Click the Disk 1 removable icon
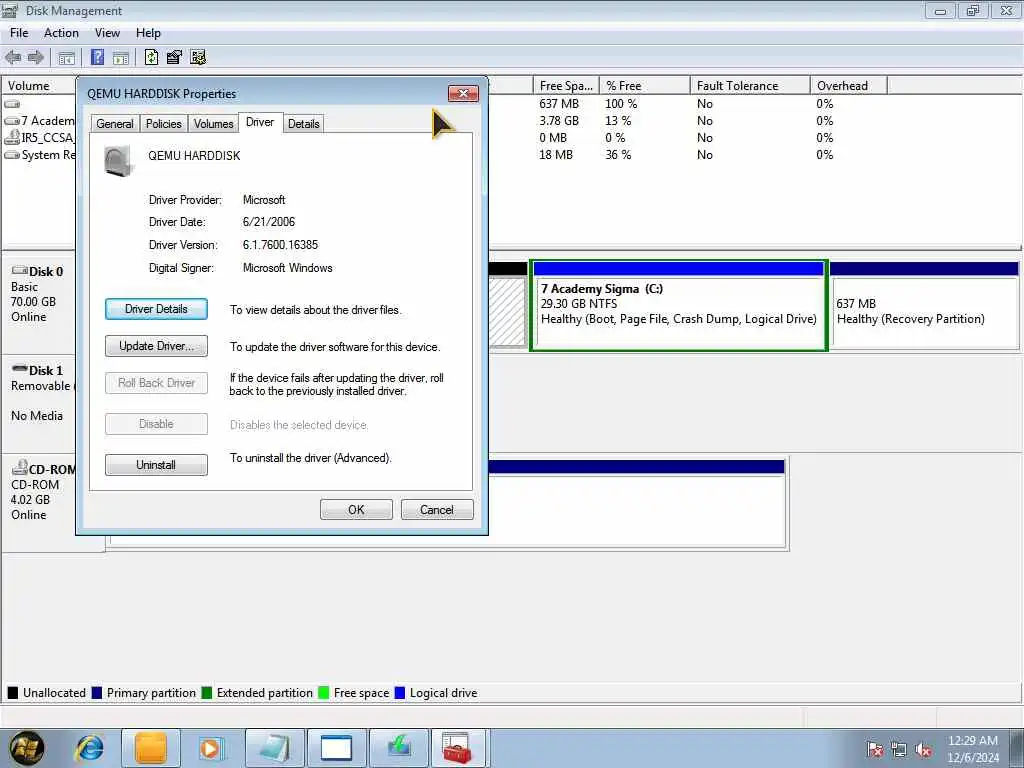The height and width of the screenshot is (768, 1024). [19, 370]
